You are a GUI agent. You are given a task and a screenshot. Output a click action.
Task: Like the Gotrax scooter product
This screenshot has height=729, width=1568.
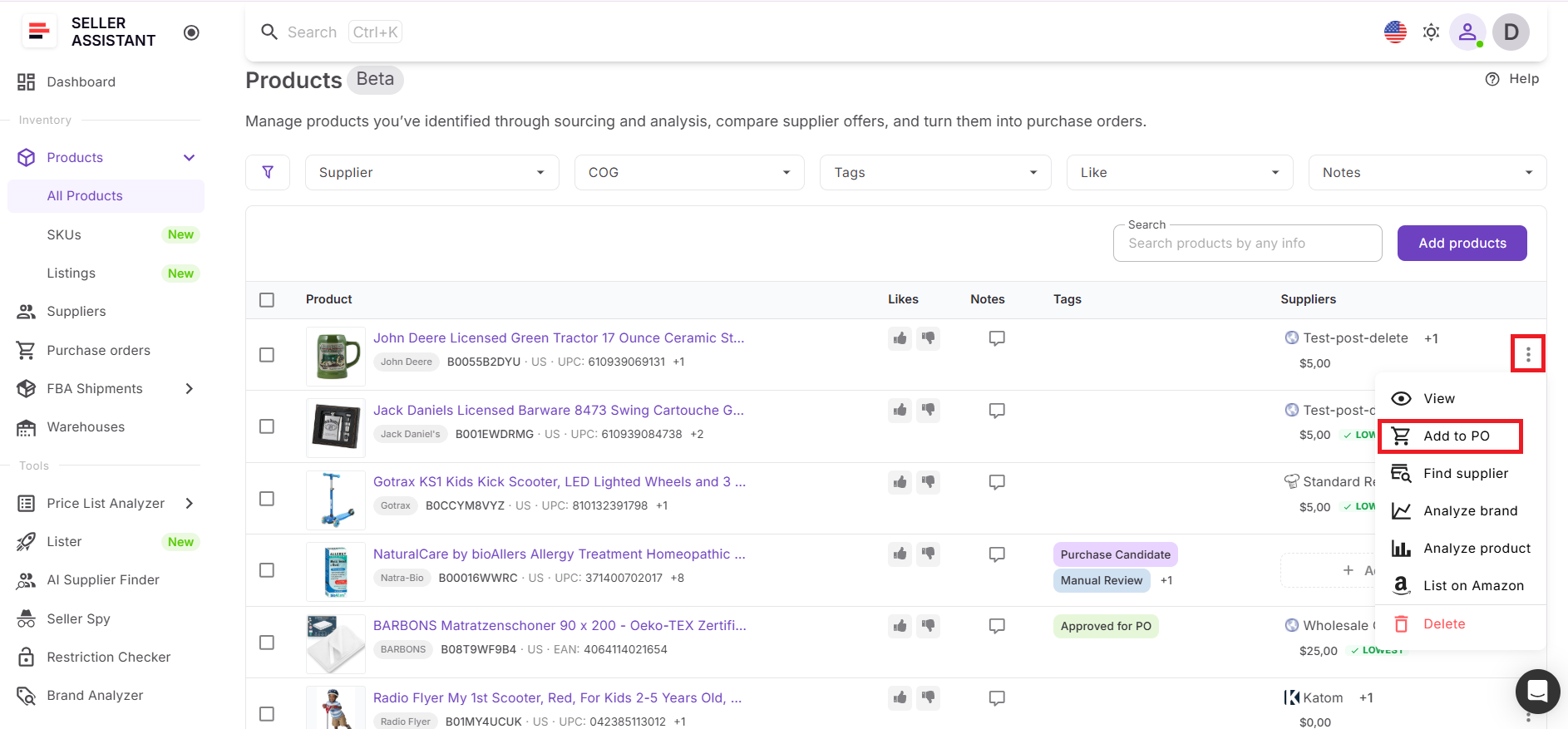(900, 482)
